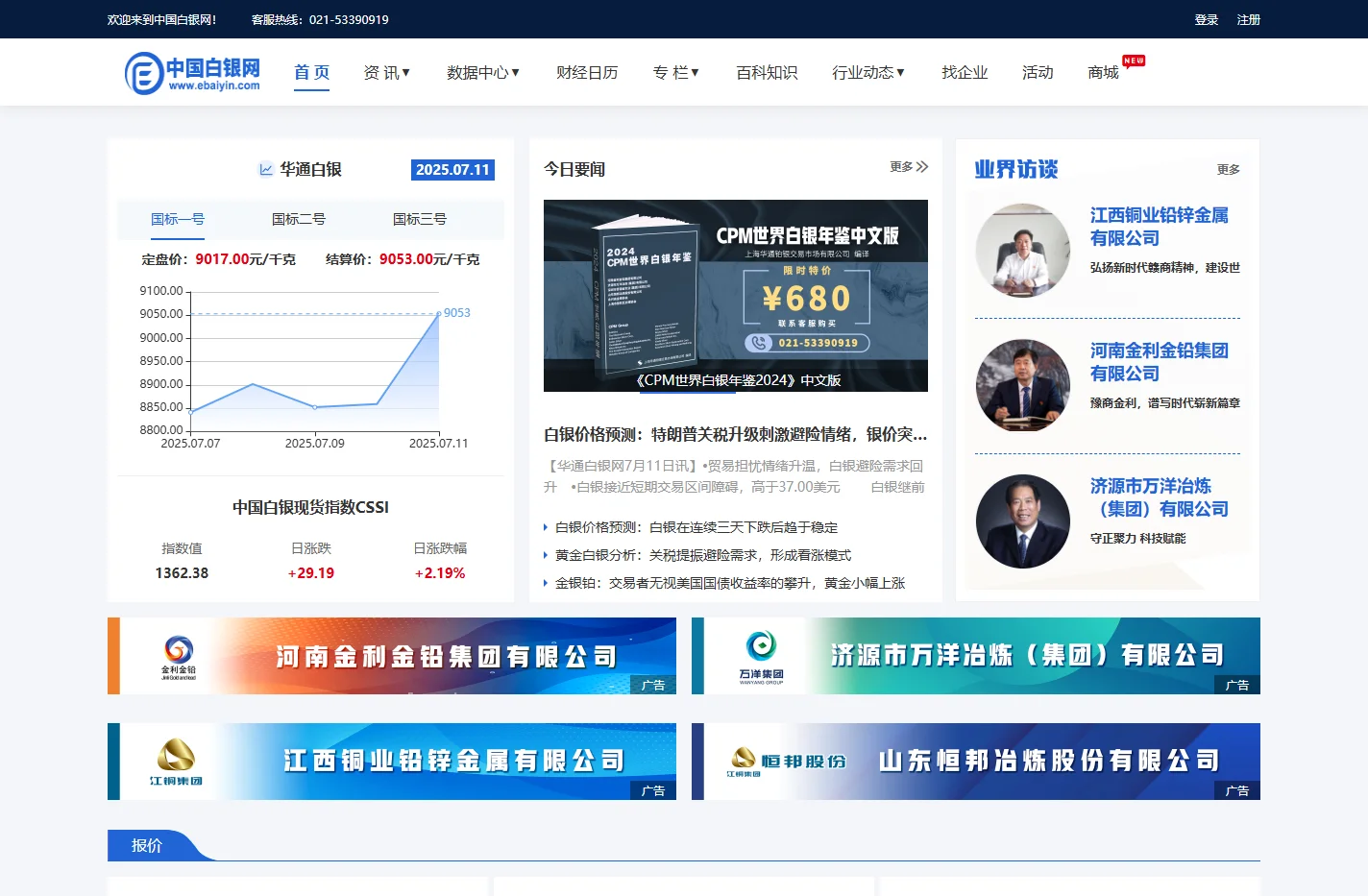Click the 注册 link
1368x896 pixels.
1249,19
